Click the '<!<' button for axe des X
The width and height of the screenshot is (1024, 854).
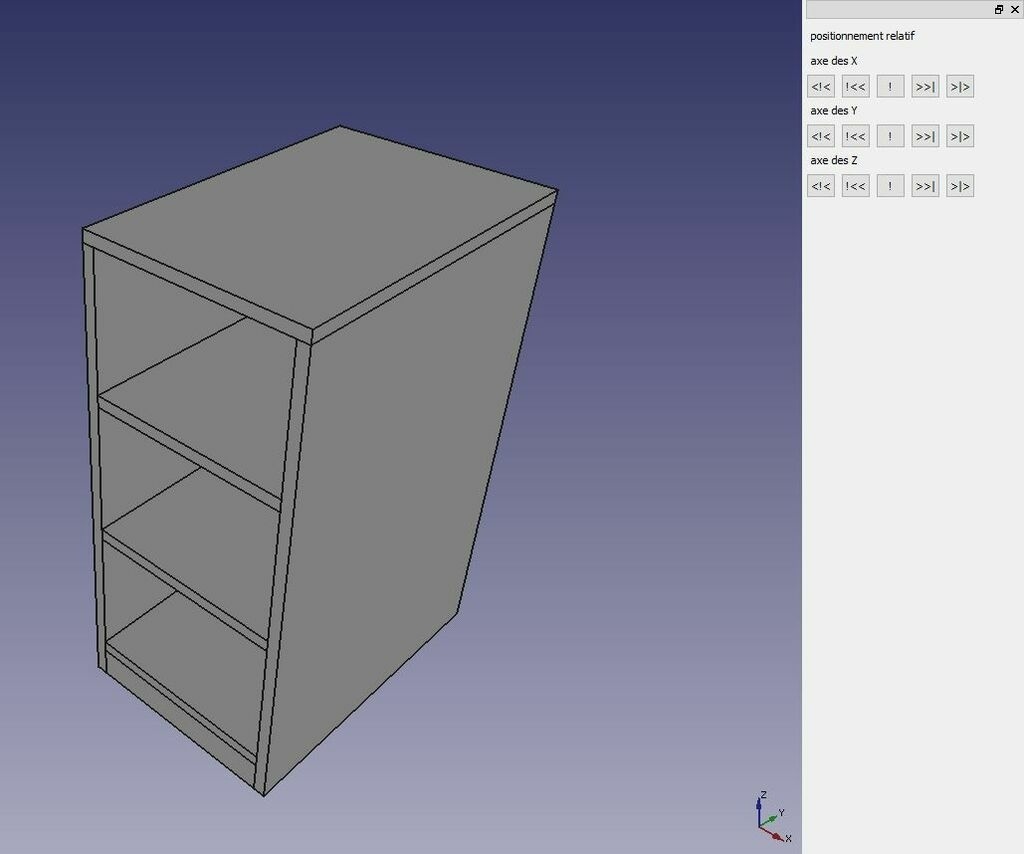click(821, 86)
